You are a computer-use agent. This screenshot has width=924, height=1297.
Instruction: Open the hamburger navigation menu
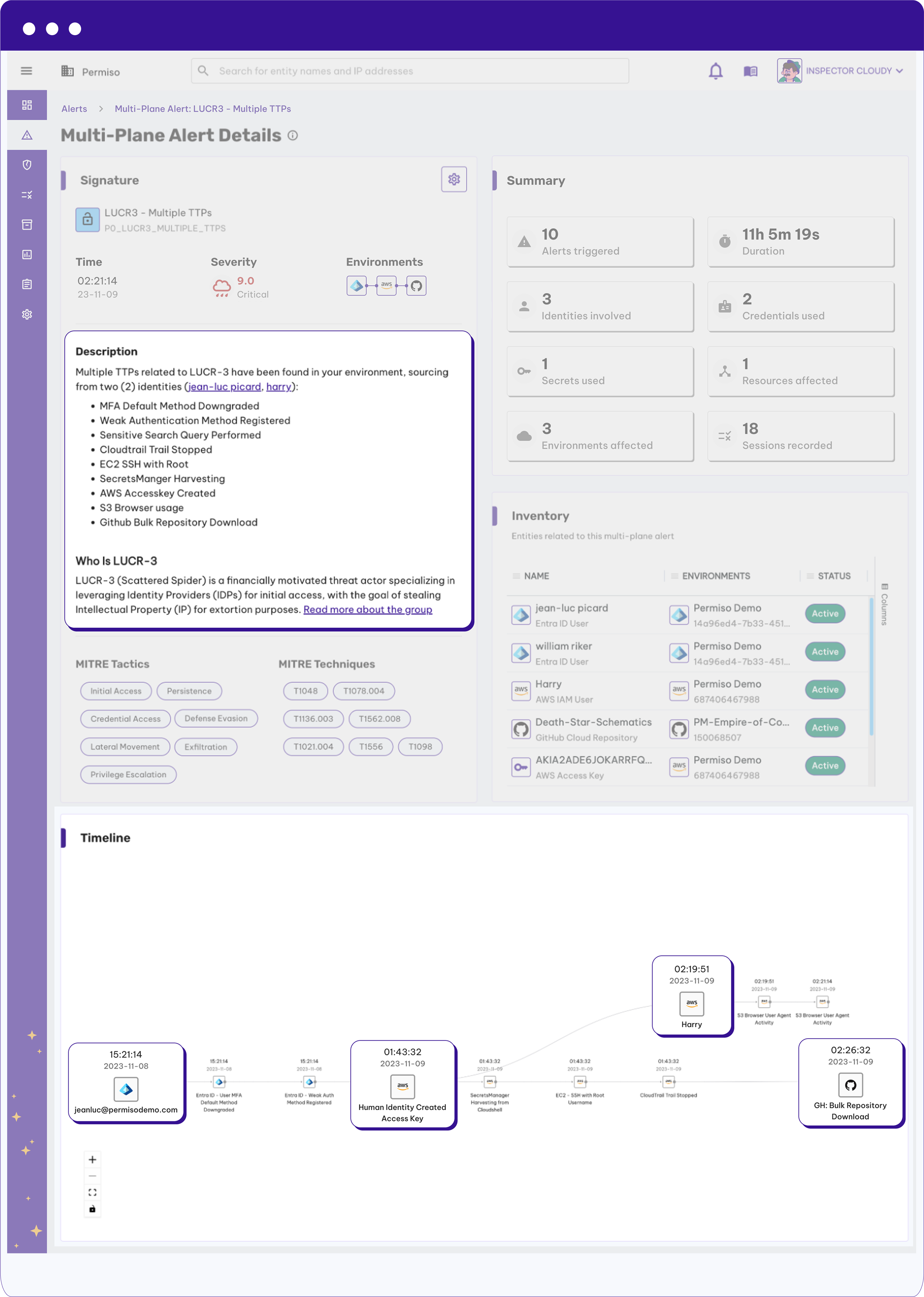click(x=26, y=71)
